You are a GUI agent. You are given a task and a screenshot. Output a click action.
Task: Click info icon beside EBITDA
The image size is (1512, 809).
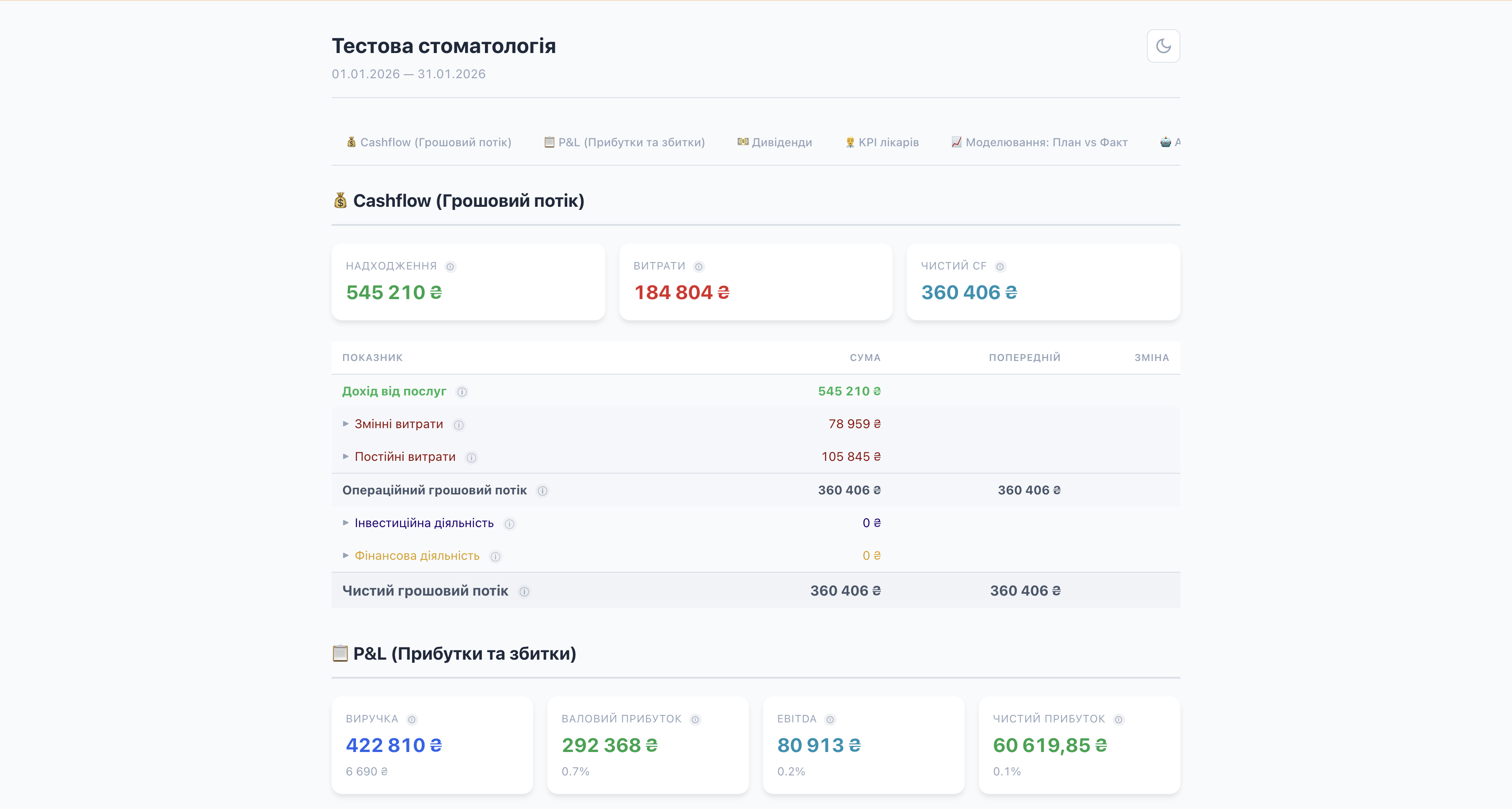tap(830, 720)
